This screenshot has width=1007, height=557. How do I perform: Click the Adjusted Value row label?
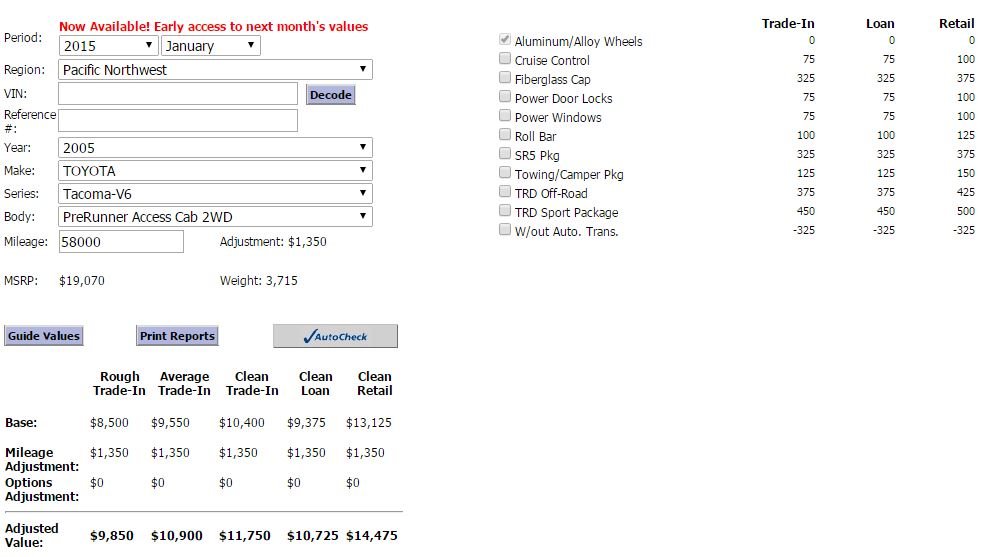coord(31,535)
